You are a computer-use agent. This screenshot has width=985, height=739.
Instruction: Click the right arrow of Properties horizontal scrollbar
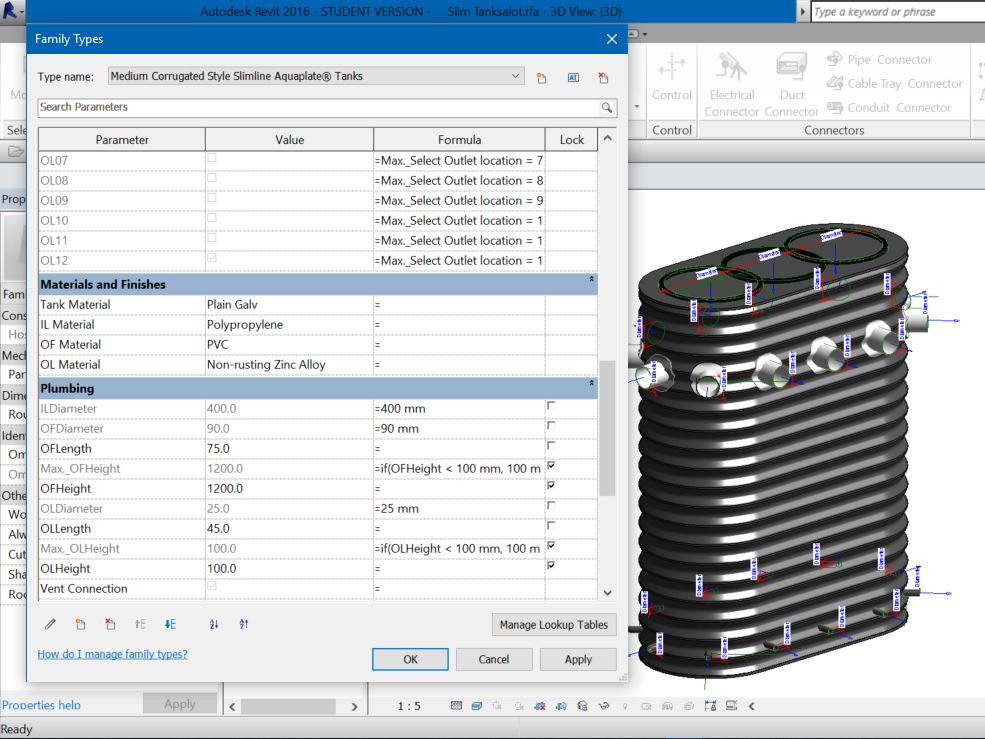pyautogui.click(x=354, y=706)
